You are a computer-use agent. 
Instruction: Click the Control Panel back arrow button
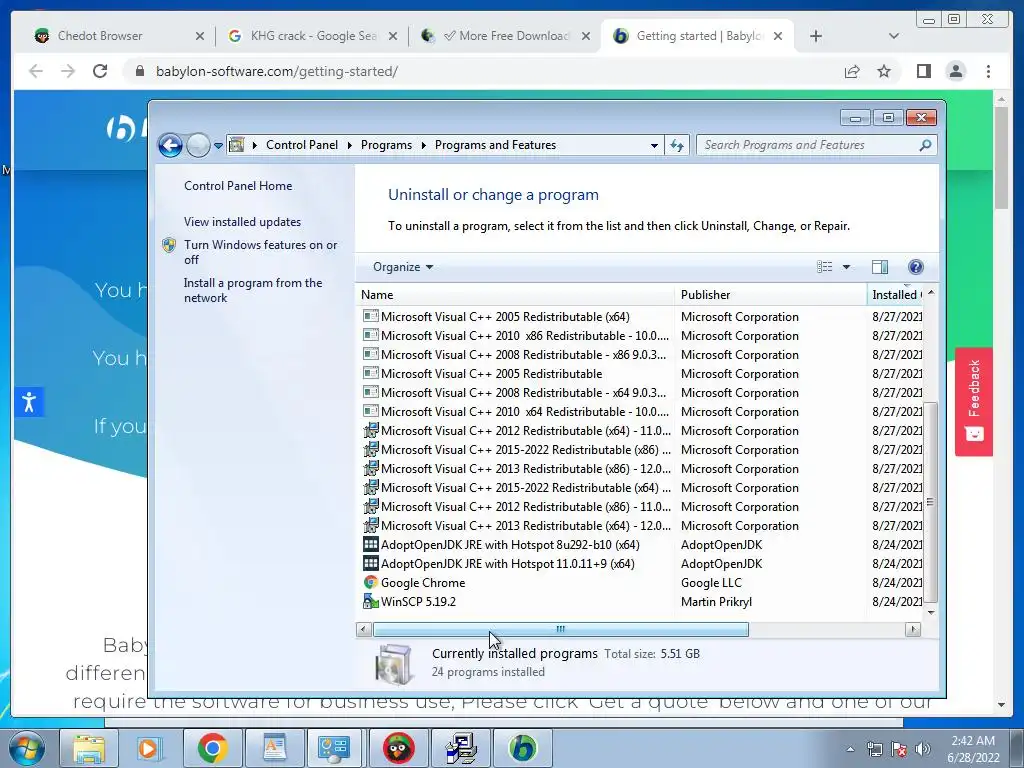point(170,145)
